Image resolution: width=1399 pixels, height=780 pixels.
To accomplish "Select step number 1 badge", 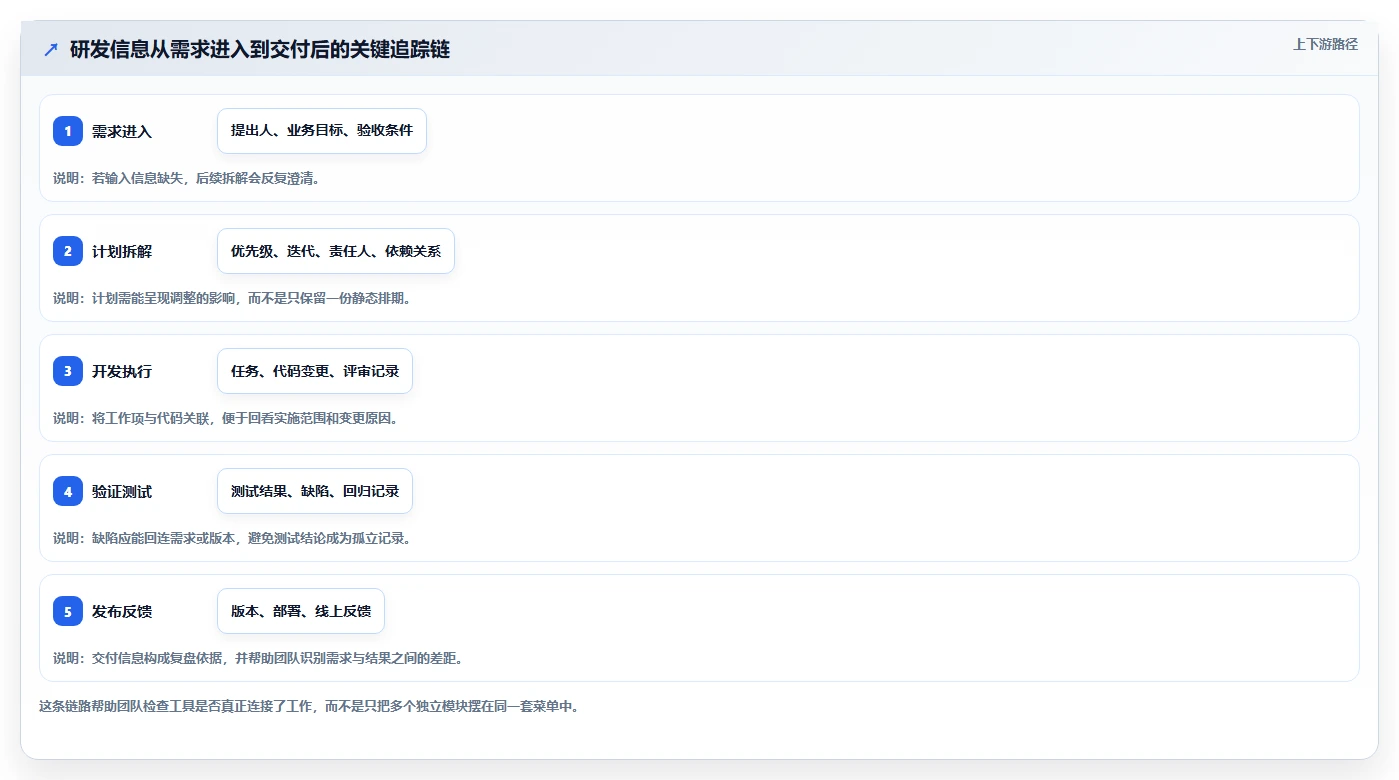I will (68, 131).
